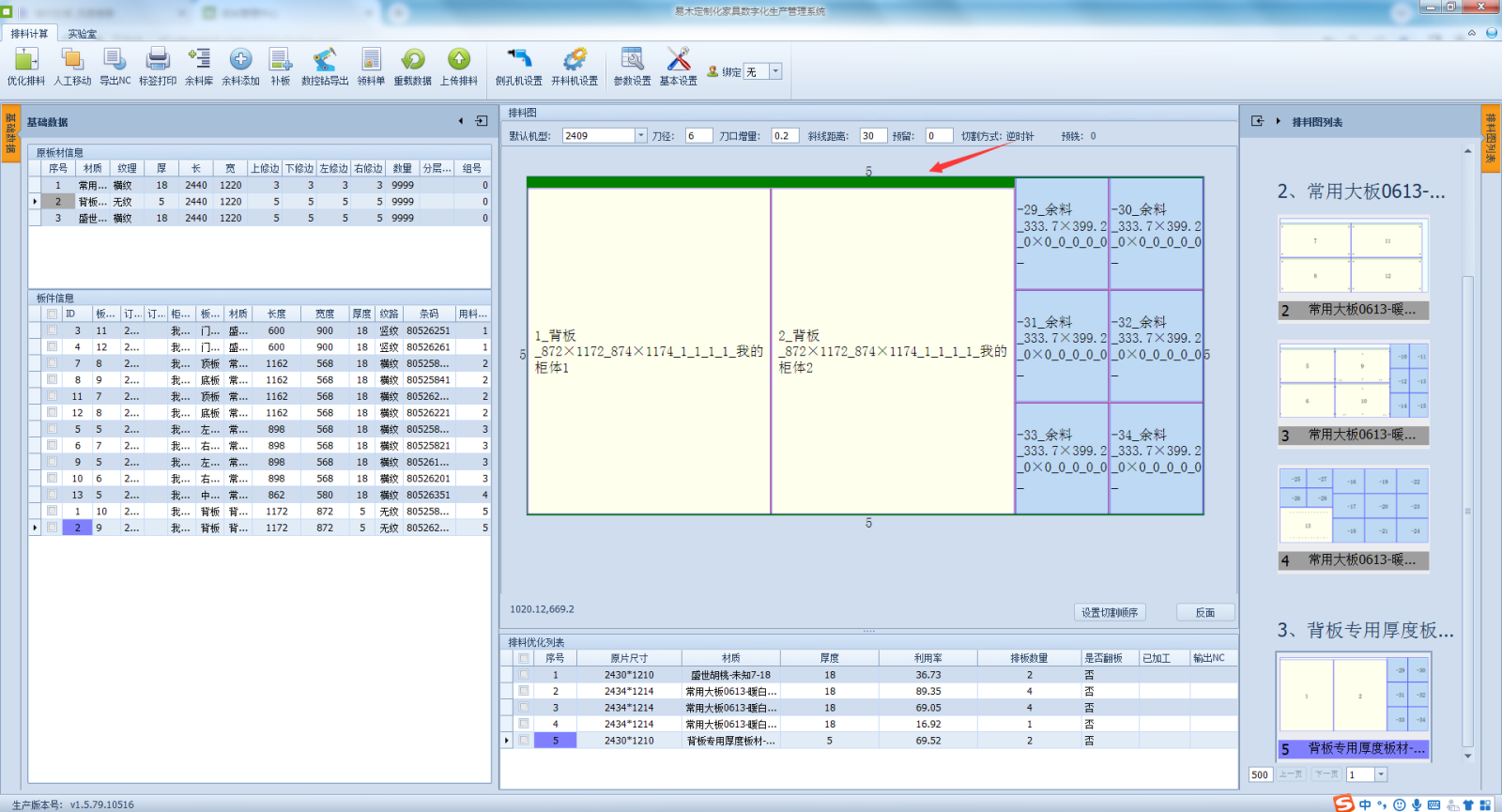This screenshot has width=1502, height=812.
Task: Click 余料添加 add remnant icon
Action: (240, 67)
